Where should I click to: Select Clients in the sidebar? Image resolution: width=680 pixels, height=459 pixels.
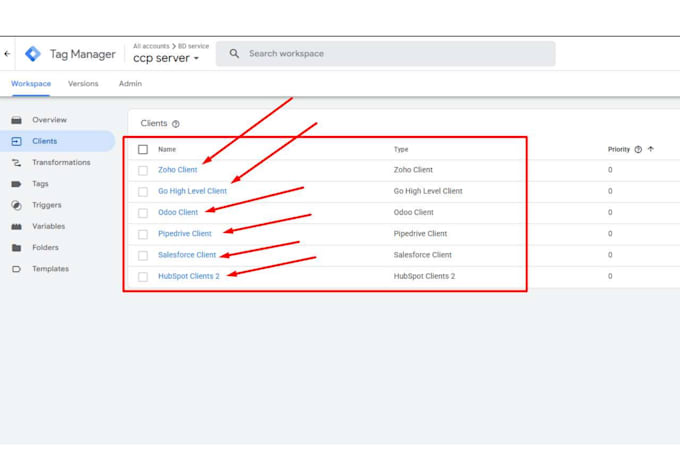pos(57,141)
